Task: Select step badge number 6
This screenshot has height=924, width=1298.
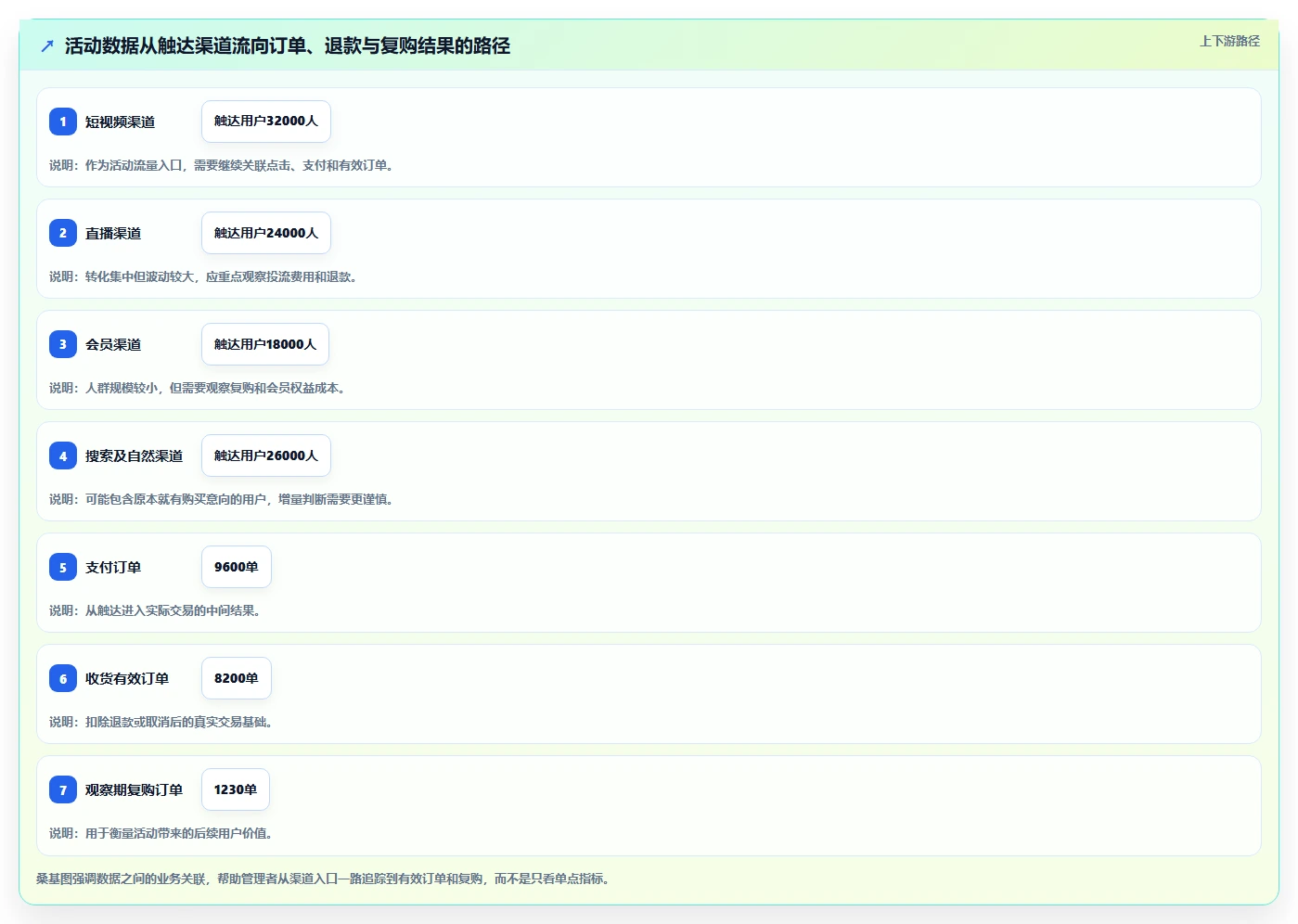Action: tap(63, 678)
